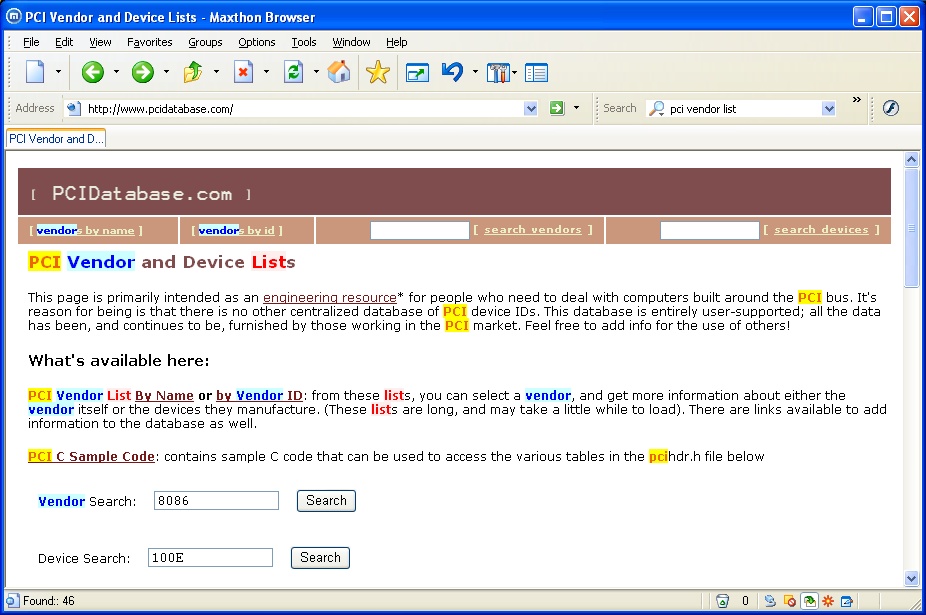
Task: Click the green Go arrow beside address bar
Action: pos(557,108)
